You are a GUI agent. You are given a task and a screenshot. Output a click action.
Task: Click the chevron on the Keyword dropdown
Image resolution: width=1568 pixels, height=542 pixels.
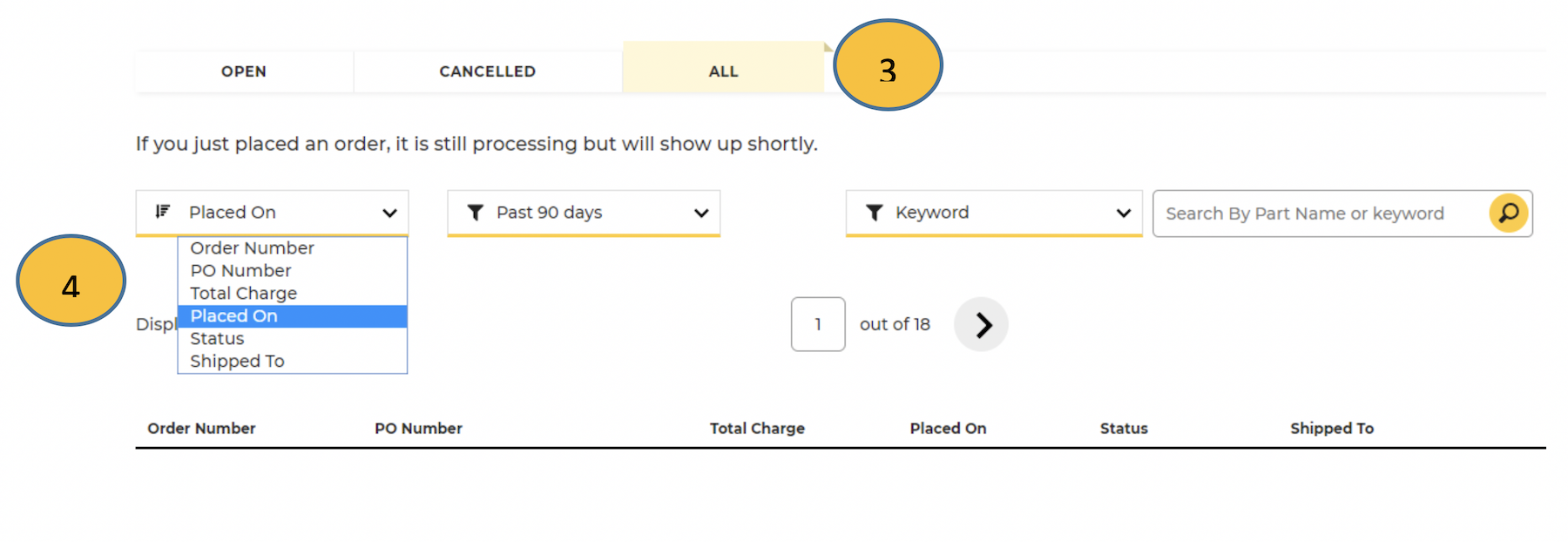(x=1124, y=212)
